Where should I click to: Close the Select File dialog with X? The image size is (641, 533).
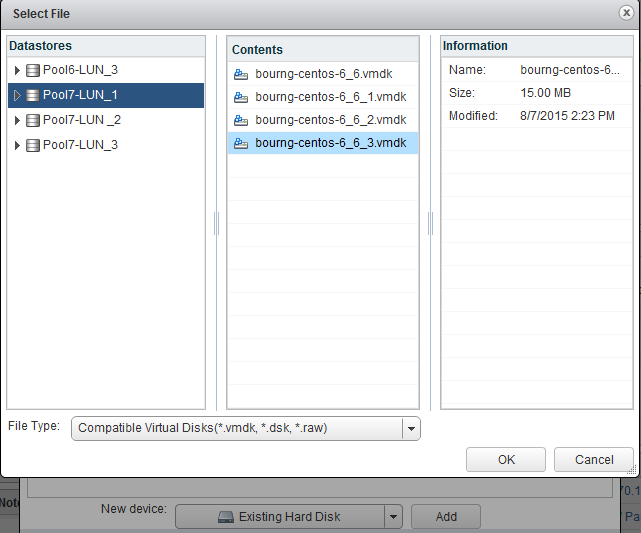pyautogui.click(x=626, y=13)
